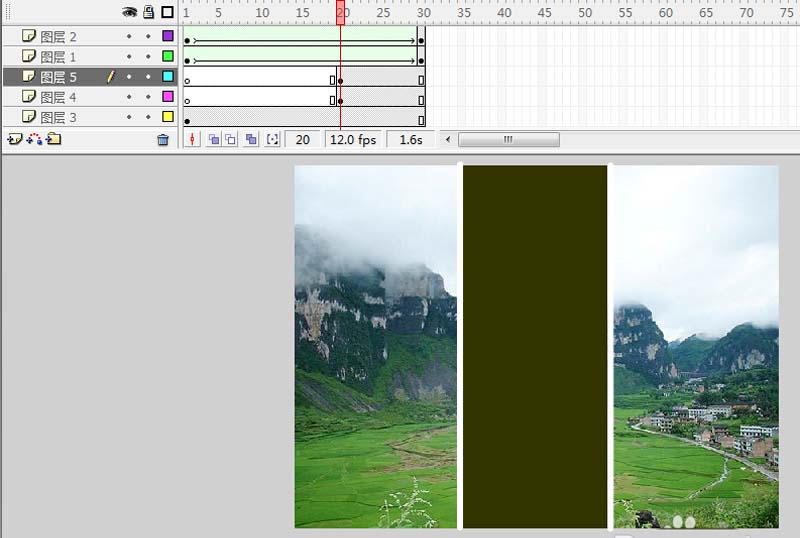Click purple outline swatch of 图层 2

click(168, 36)
